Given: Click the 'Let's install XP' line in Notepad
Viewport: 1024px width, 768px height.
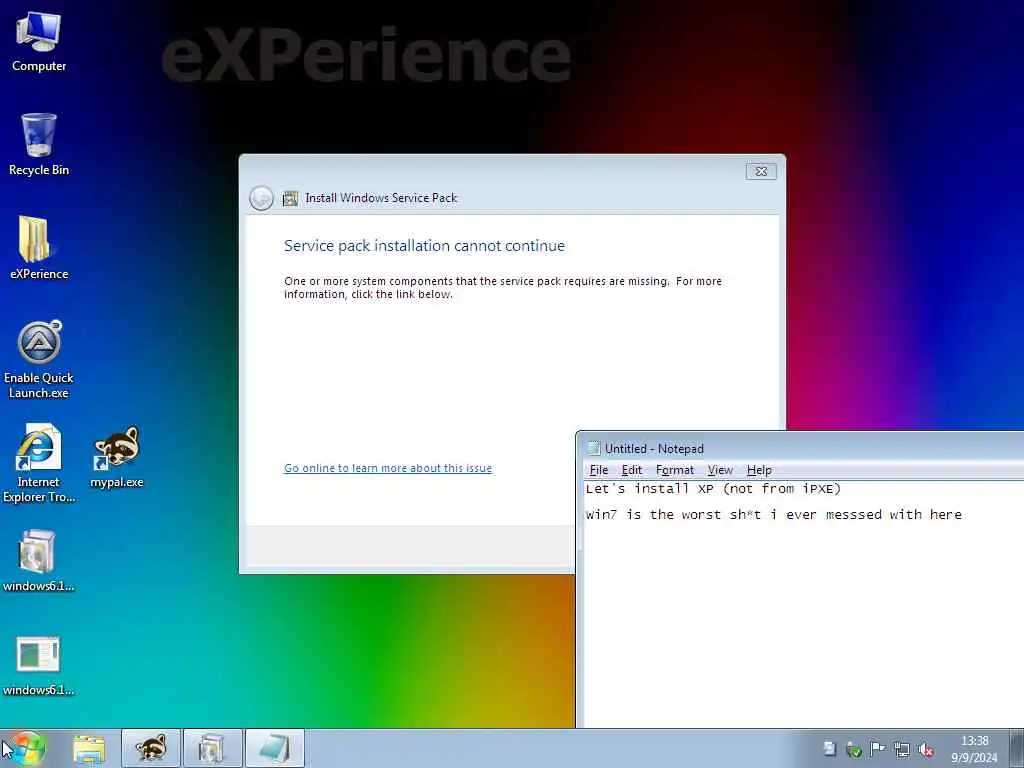Looking at the screenshot, I should tap(713, 488).
